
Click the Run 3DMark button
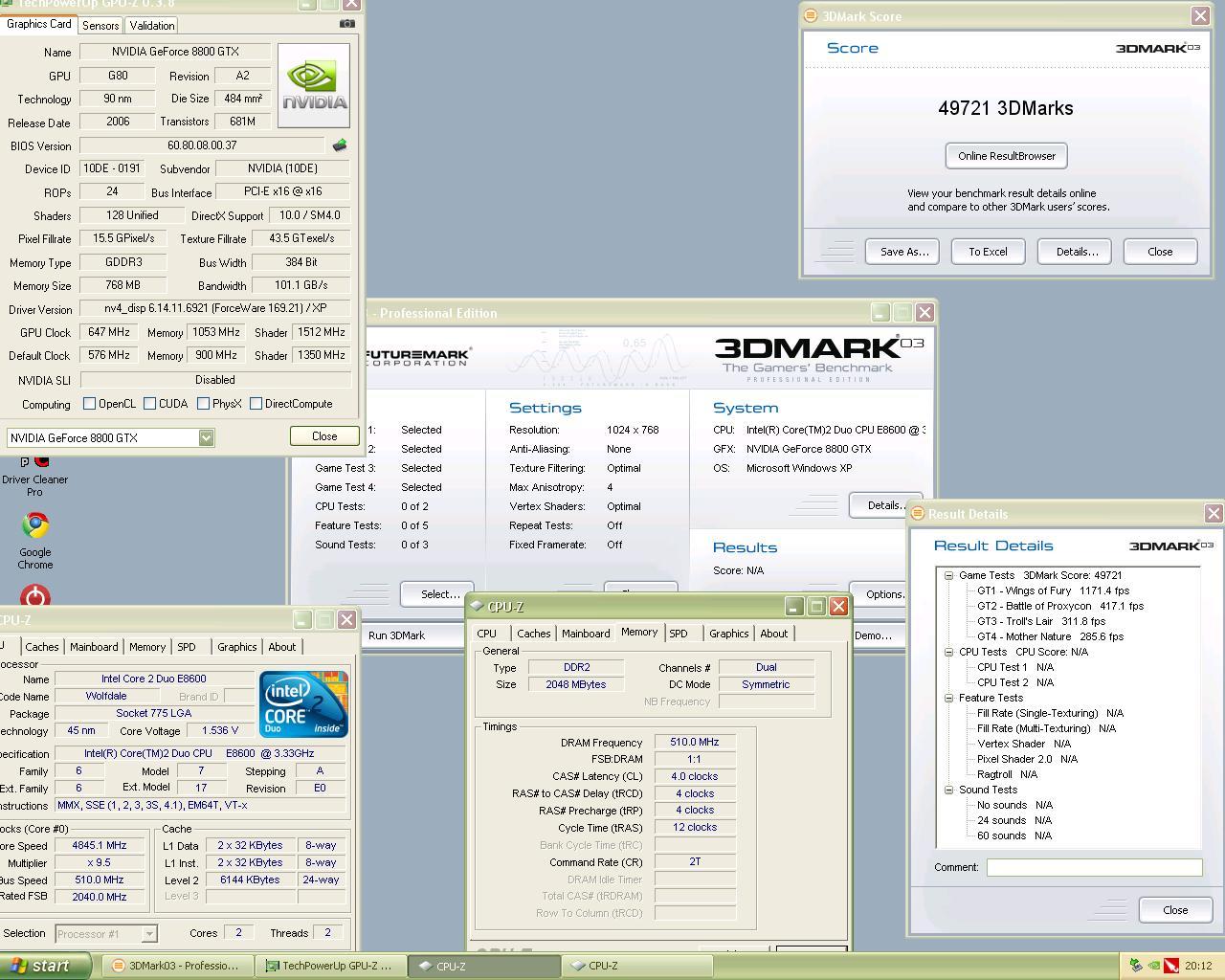click(396, 635)
